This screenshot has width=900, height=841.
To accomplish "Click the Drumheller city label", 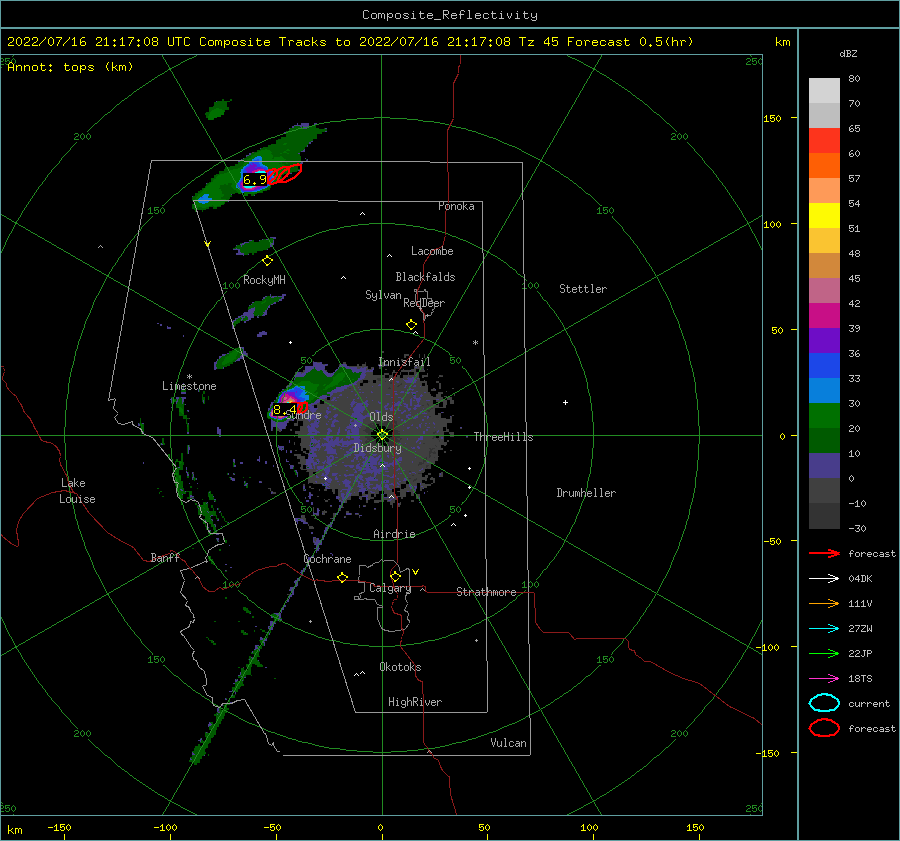I will point(586,493).
